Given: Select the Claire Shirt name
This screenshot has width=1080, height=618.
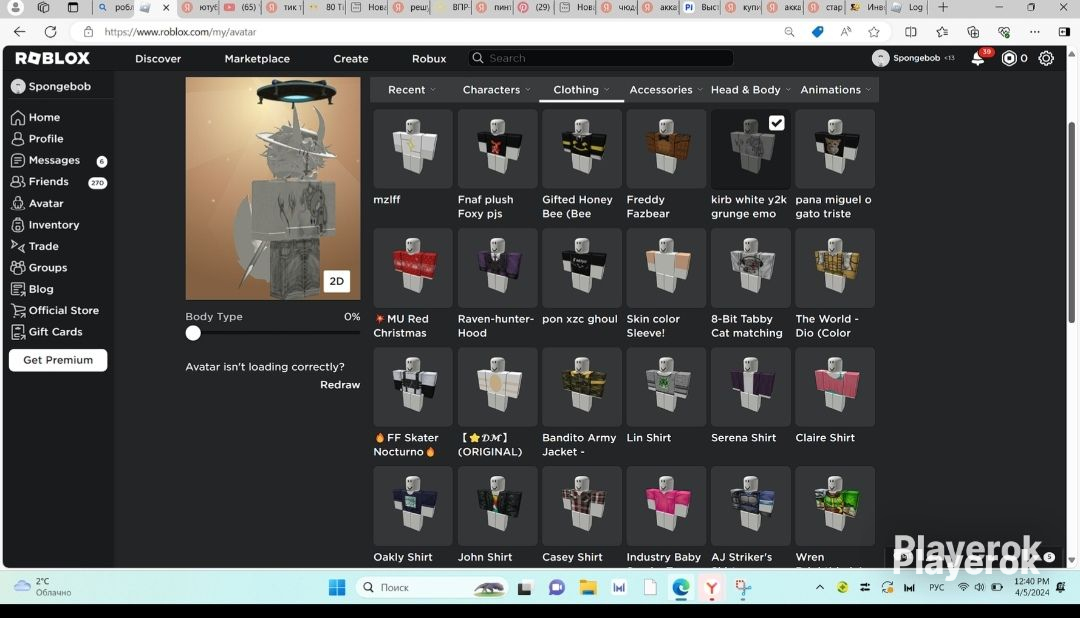Looking at the screenshot, I should click(x=824, y=437).
